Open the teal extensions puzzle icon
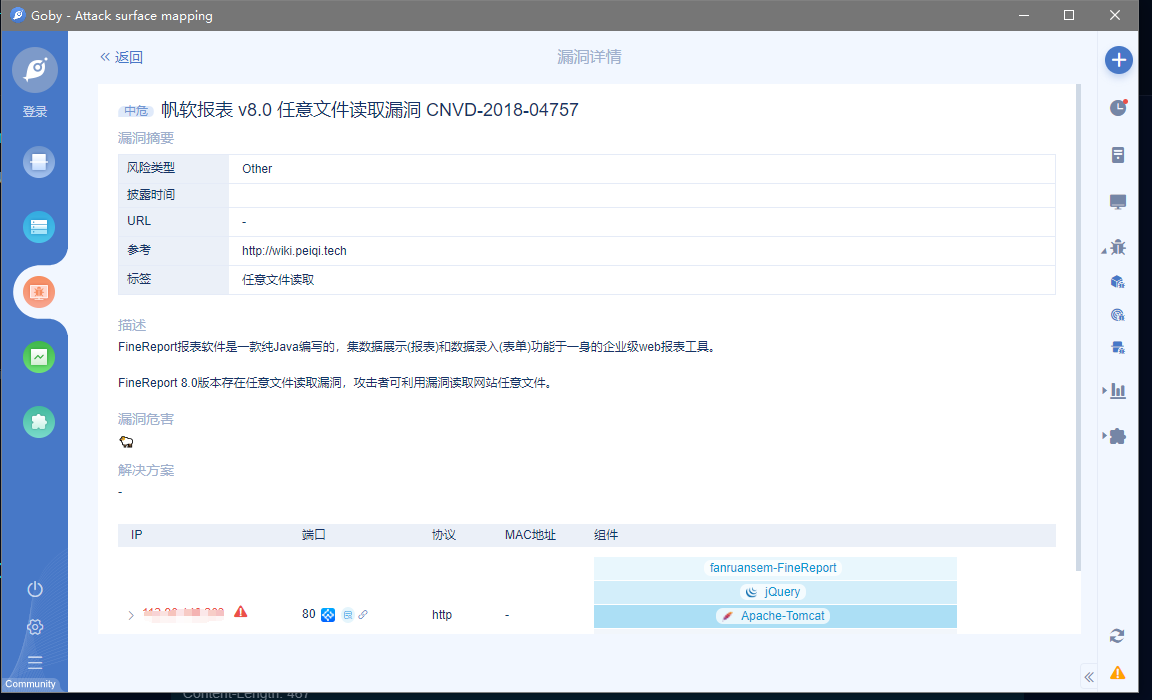Viewport: 1152px width, 700px height. [x=39, y=422]
